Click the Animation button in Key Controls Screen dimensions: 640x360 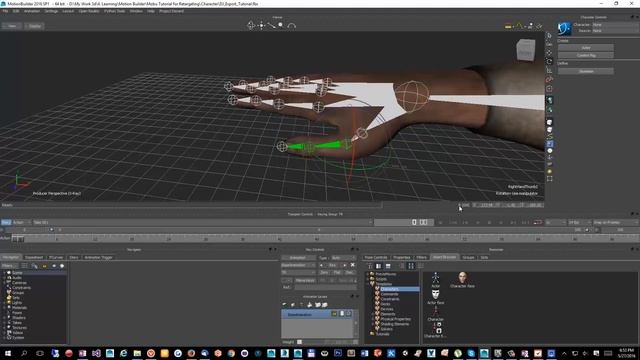click(x=298, y=258)
